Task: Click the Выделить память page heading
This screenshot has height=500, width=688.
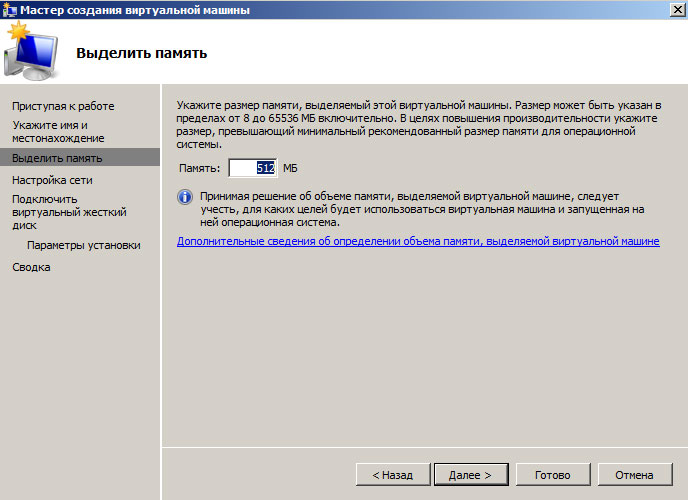Action: (141, 53)
